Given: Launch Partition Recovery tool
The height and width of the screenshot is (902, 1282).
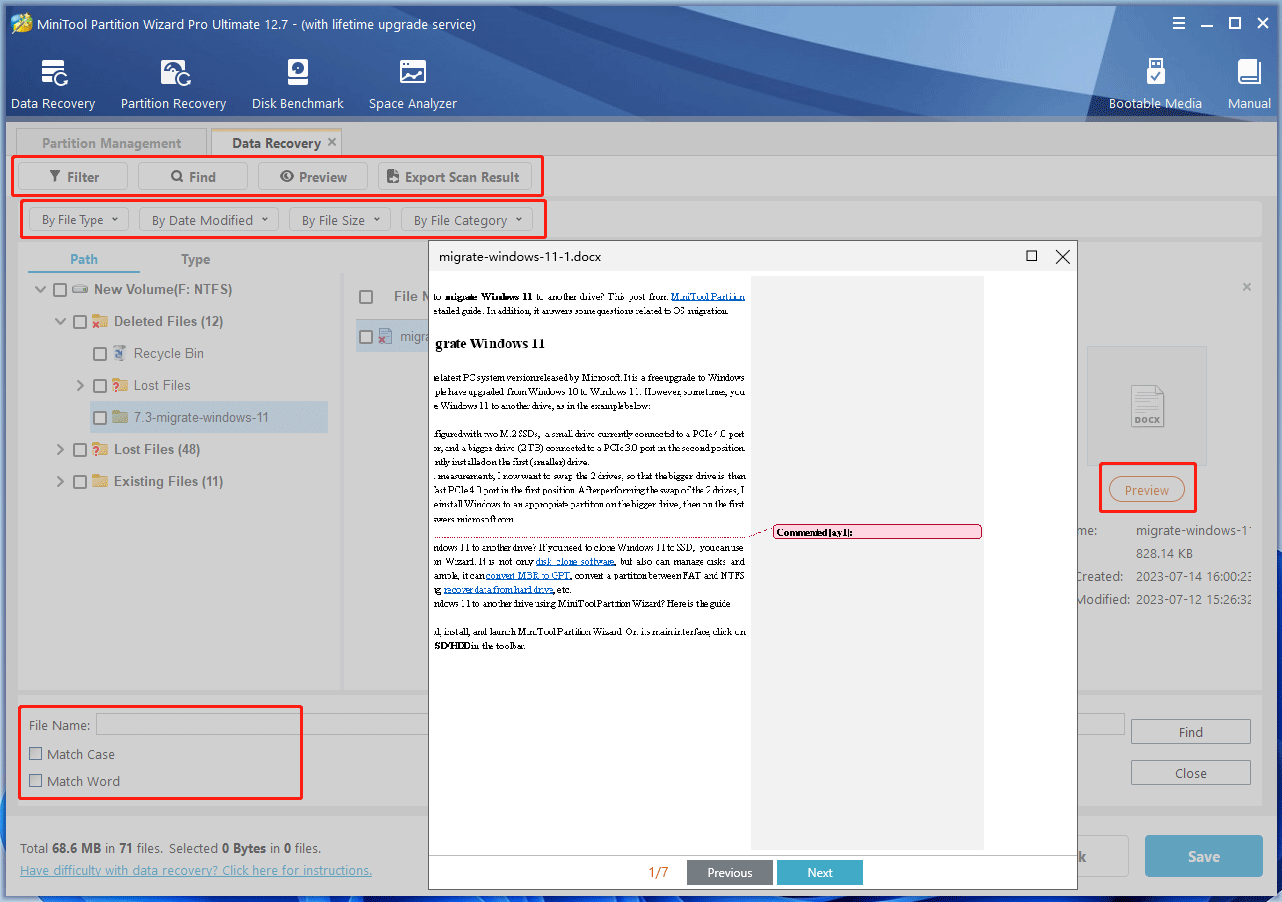Looking at the screenshot, I should [173, 84].
